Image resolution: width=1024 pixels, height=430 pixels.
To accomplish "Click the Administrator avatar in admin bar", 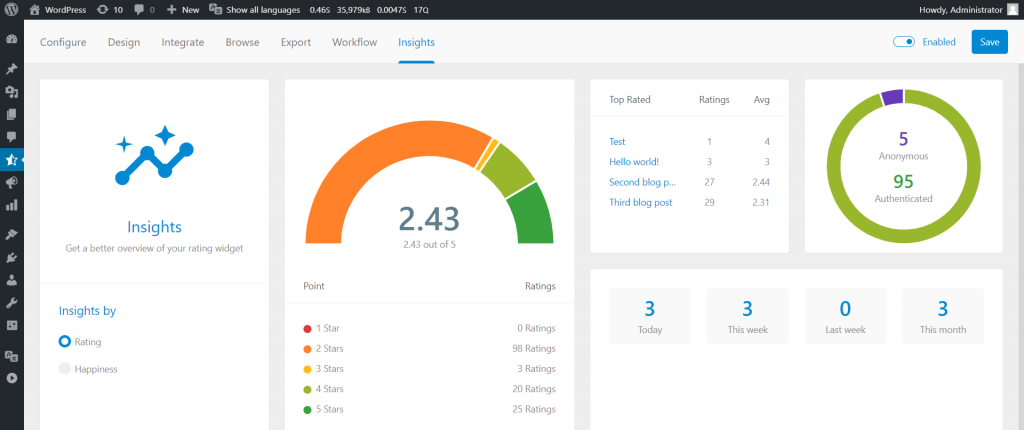I will 1012,10.
